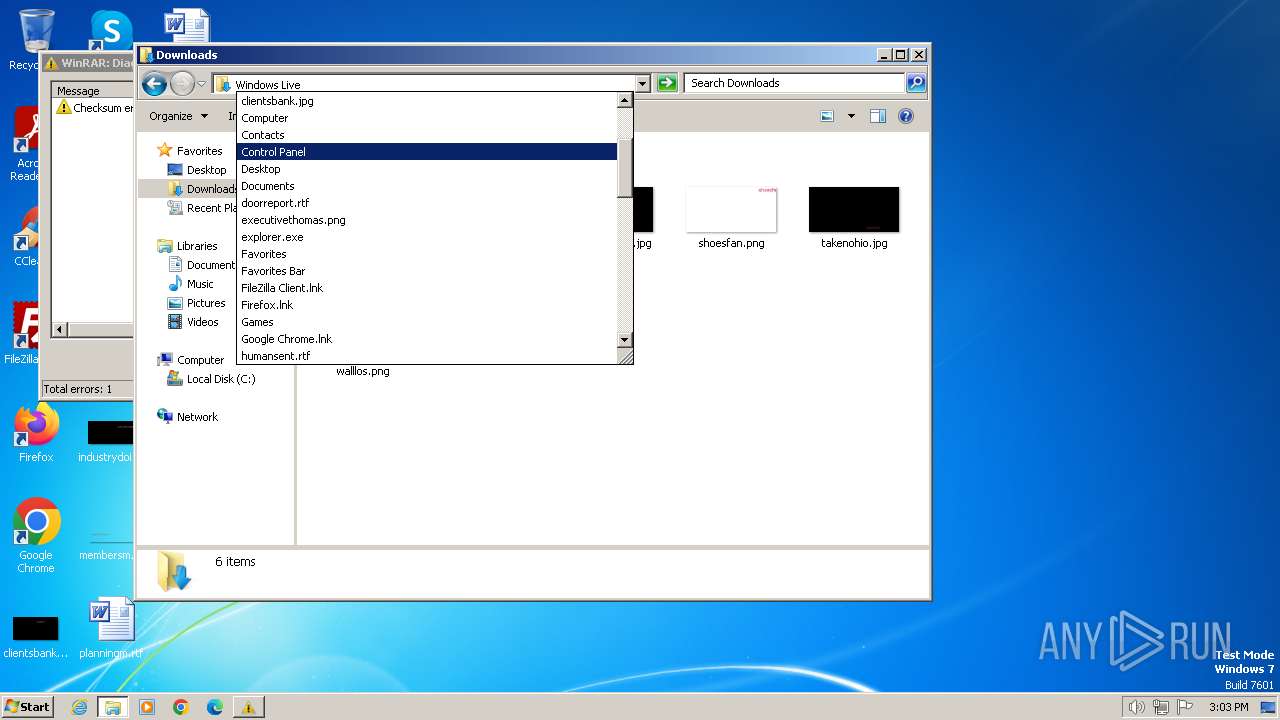Image resolution: width=1280 pixels, height=720 pixels.
Task: Select Computer in the address dropdown list
Action: [x=427, y=118]
